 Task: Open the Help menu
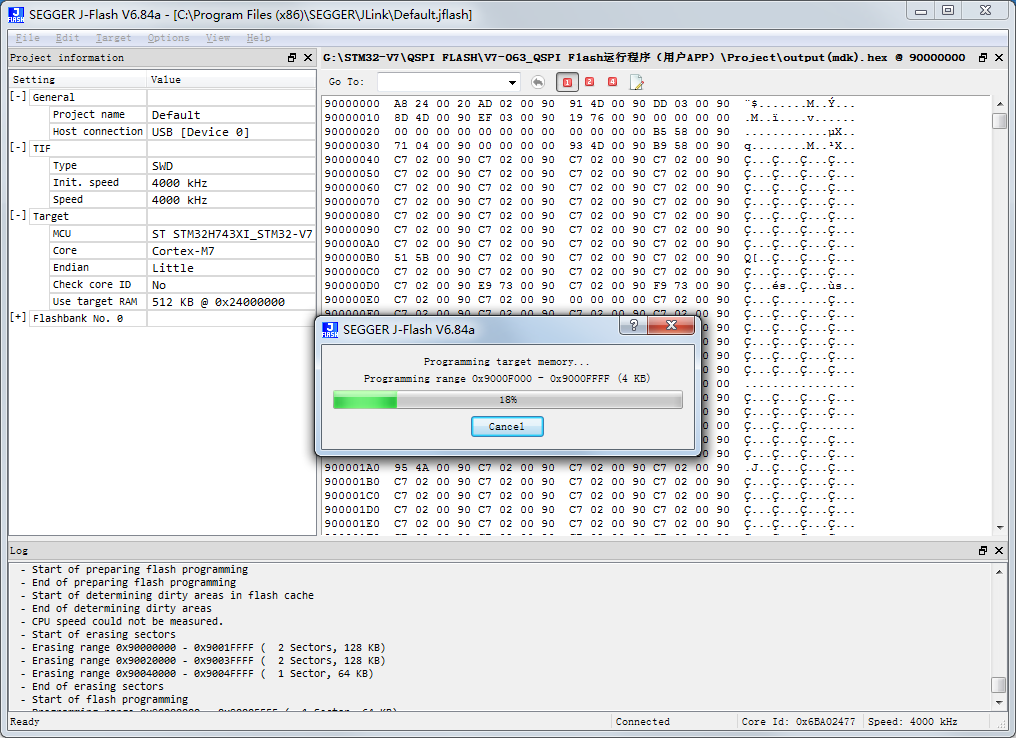click(x=259, y=38)
